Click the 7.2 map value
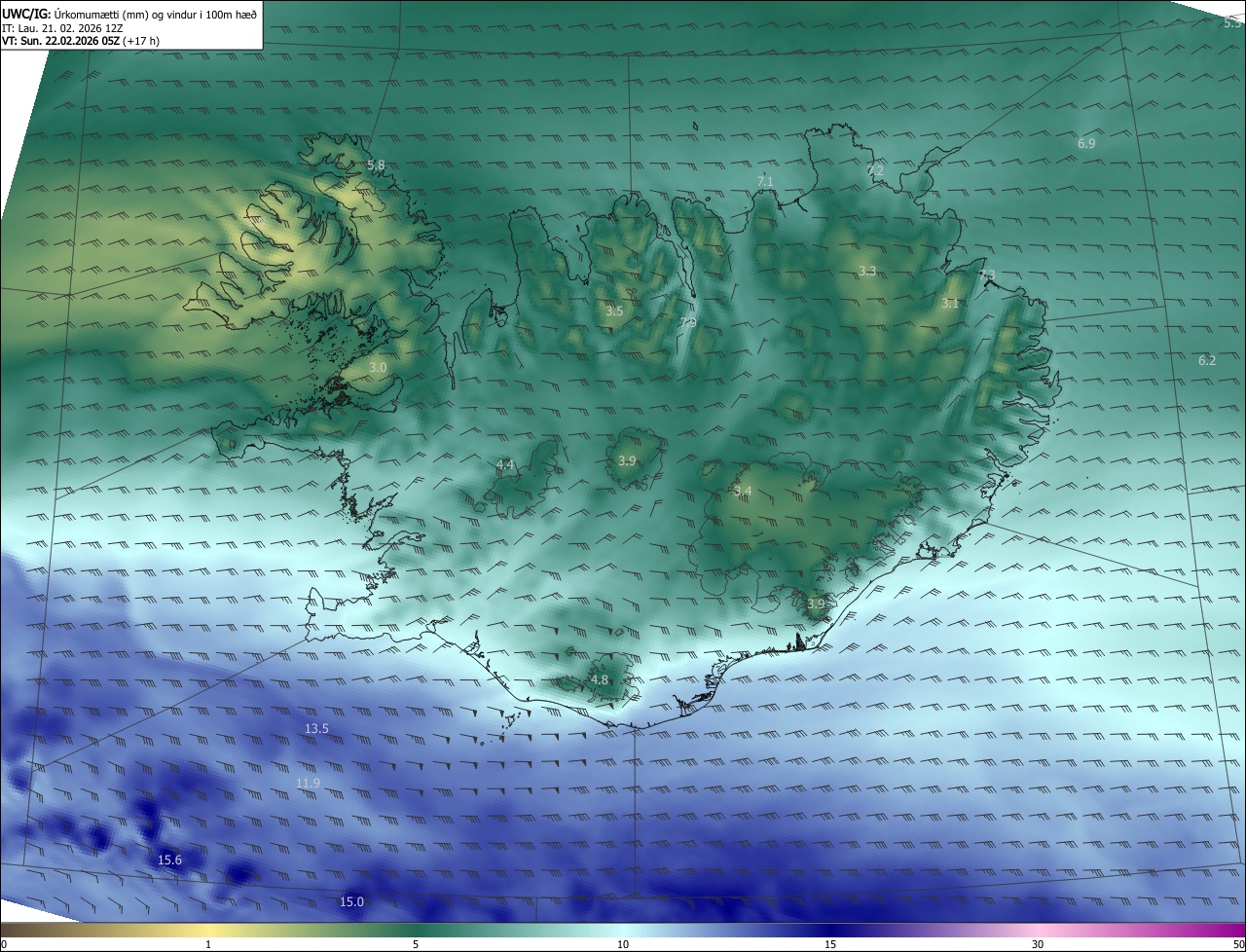 point(875,170)
